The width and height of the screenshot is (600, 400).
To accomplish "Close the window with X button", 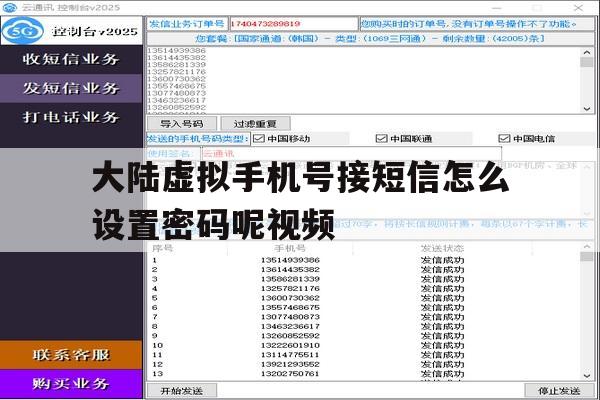I will pos(578,7).
